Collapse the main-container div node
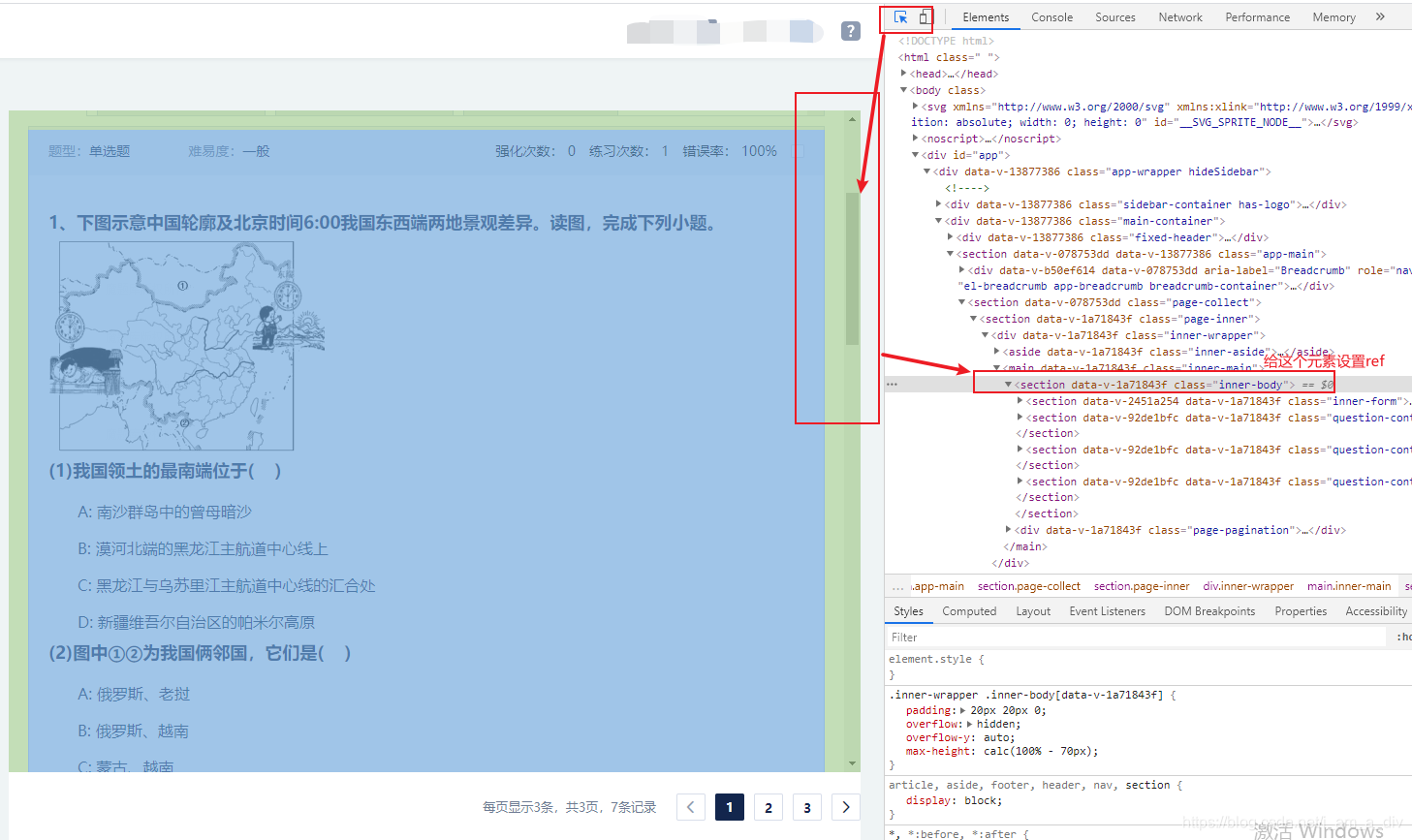Viewport: 1412px width, 840px height. [x=938, y=221]
